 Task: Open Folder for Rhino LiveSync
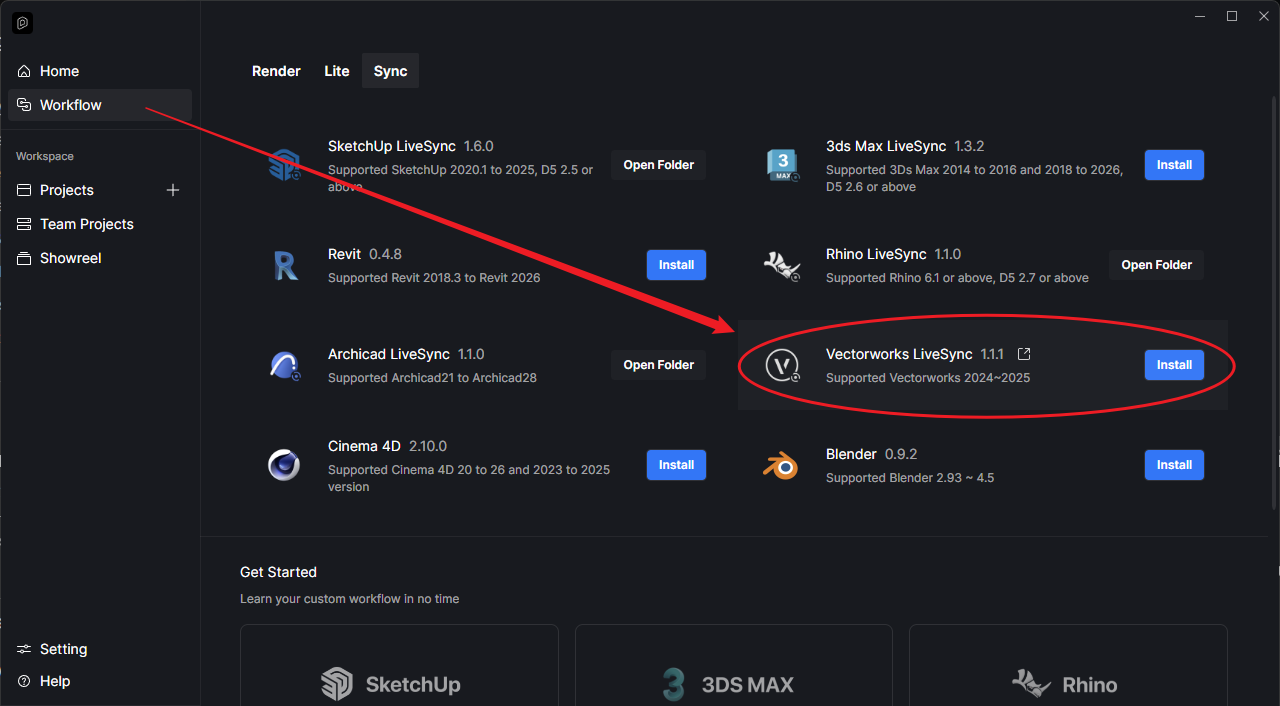tap(1157, 265)
